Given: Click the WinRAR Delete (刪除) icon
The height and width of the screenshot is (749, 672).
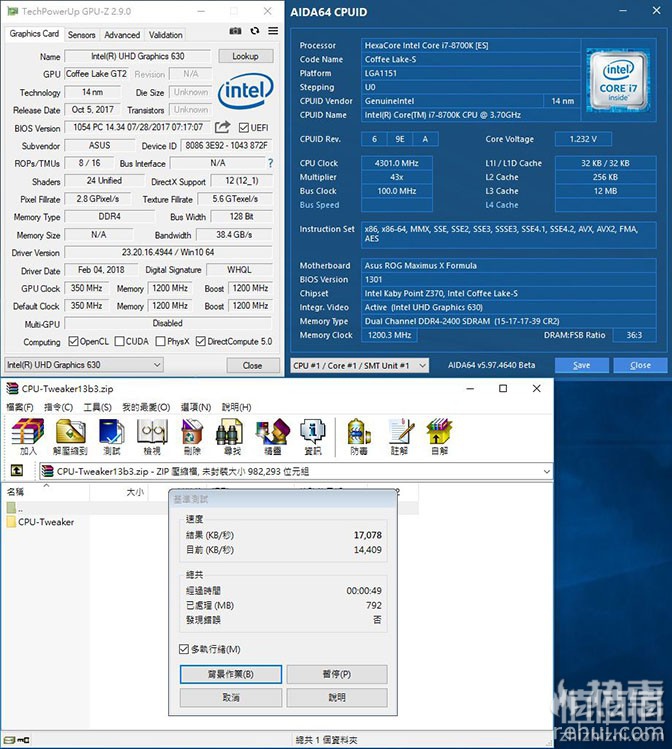Looking at the screenshot, I should coord(192,437).
